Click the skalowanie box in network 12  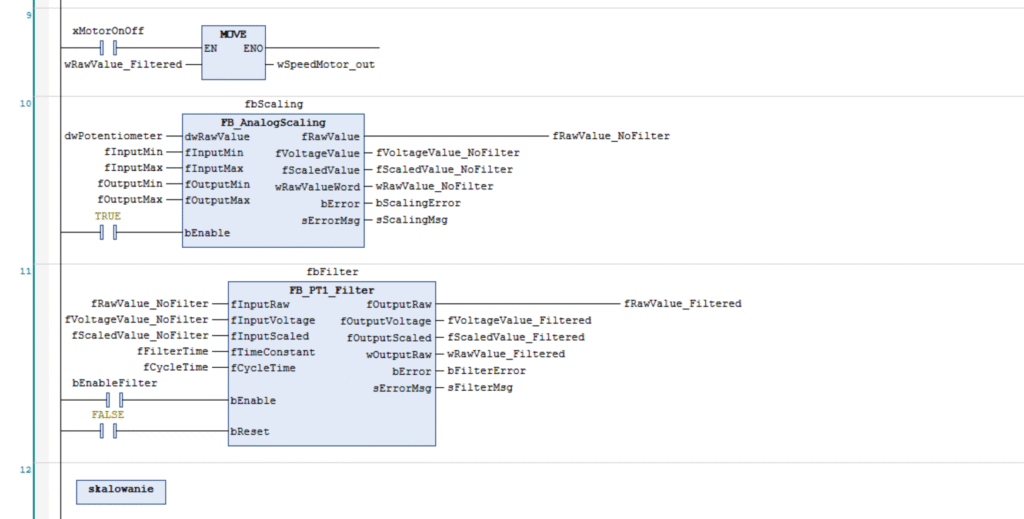[121, 491]
